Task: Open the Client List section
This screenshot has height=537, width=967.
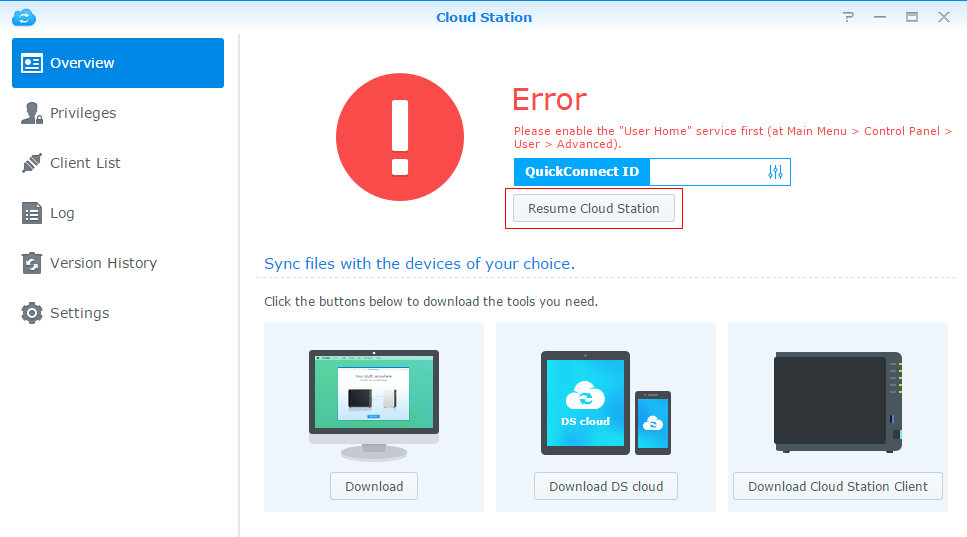Action: pos(118,163)
